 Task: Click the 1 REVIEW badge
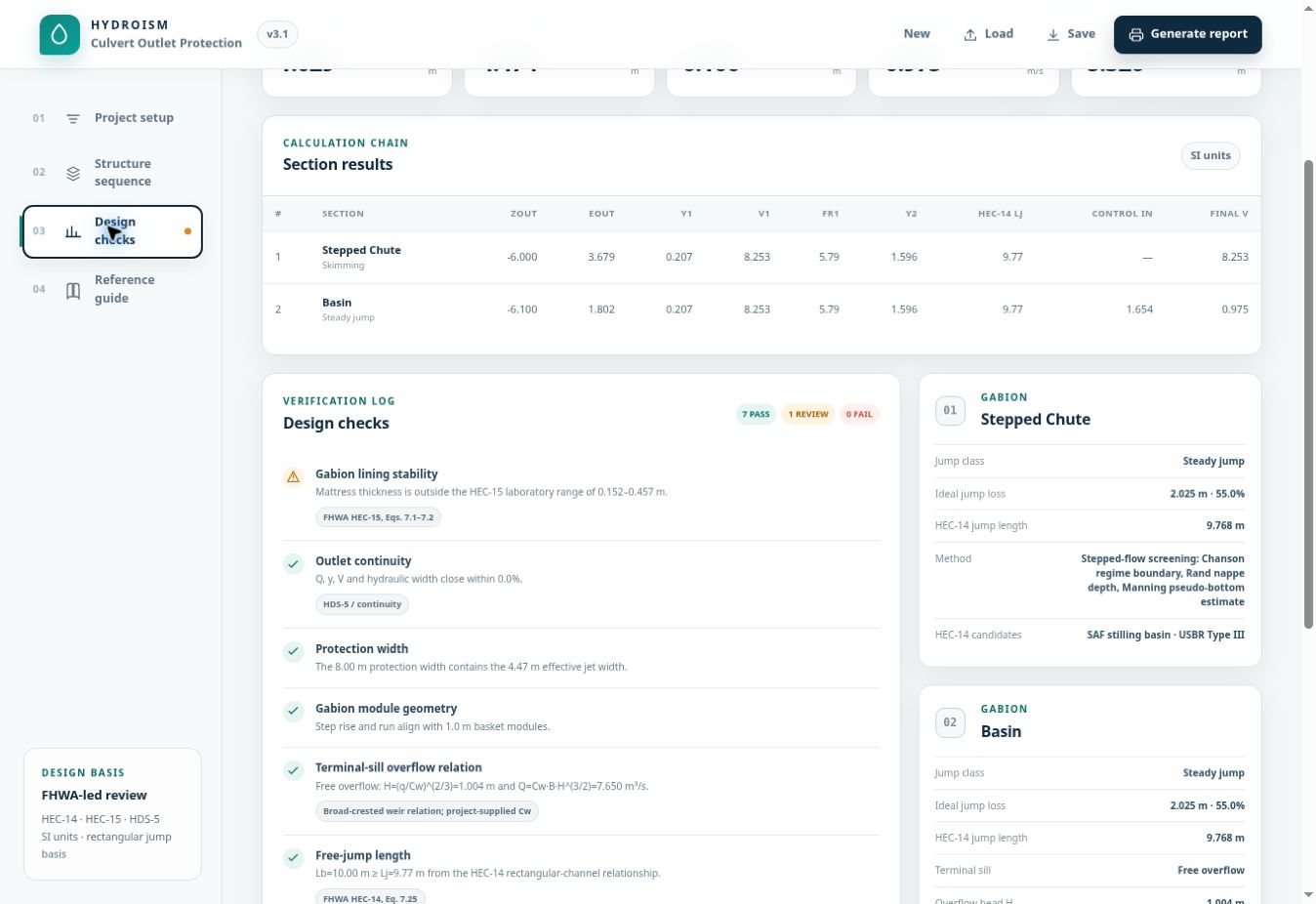pos(808,415)
